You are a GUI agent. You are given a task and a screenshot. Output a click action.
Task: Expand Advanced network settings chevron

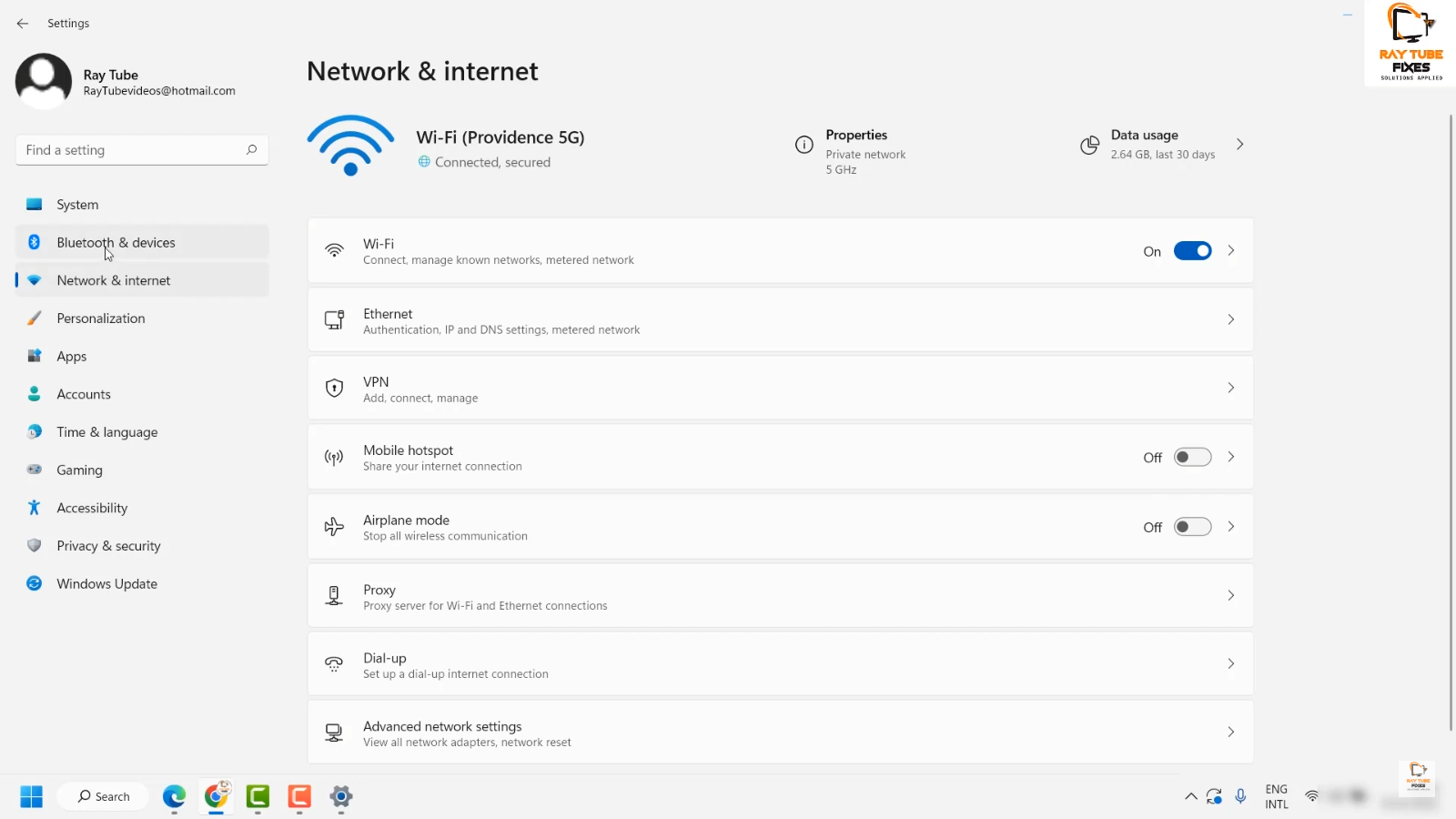tap(1230, 733)
